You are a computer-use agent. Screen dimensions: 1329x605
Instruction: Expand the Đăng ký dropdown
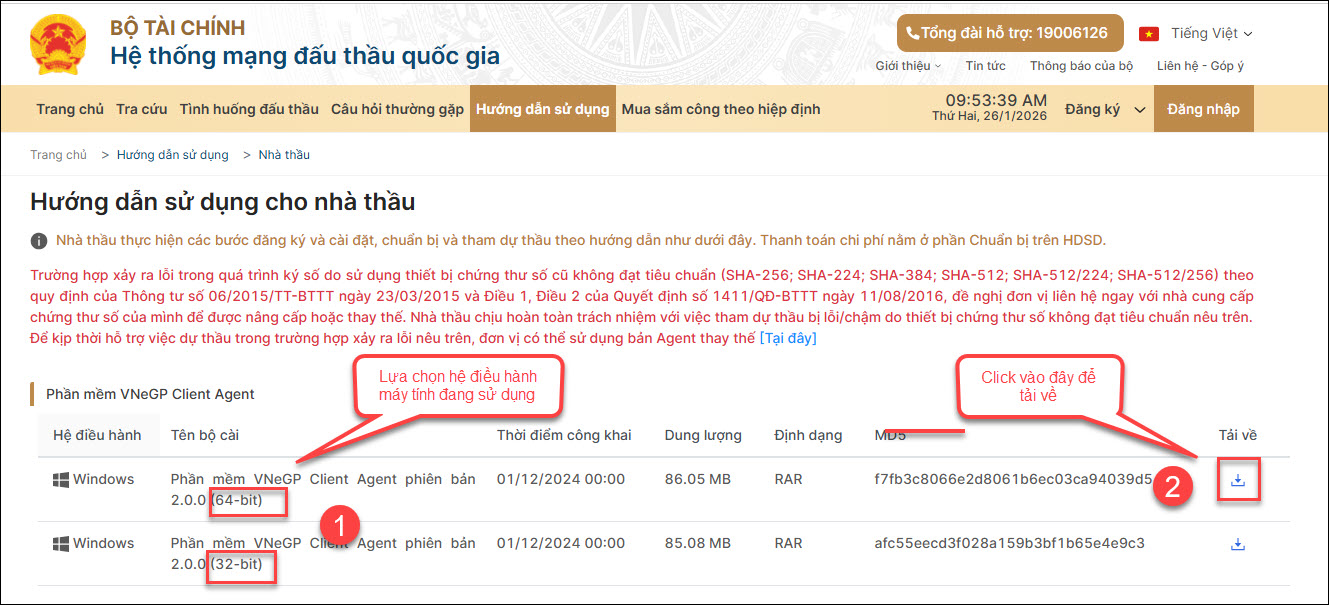pos(1104,110)
